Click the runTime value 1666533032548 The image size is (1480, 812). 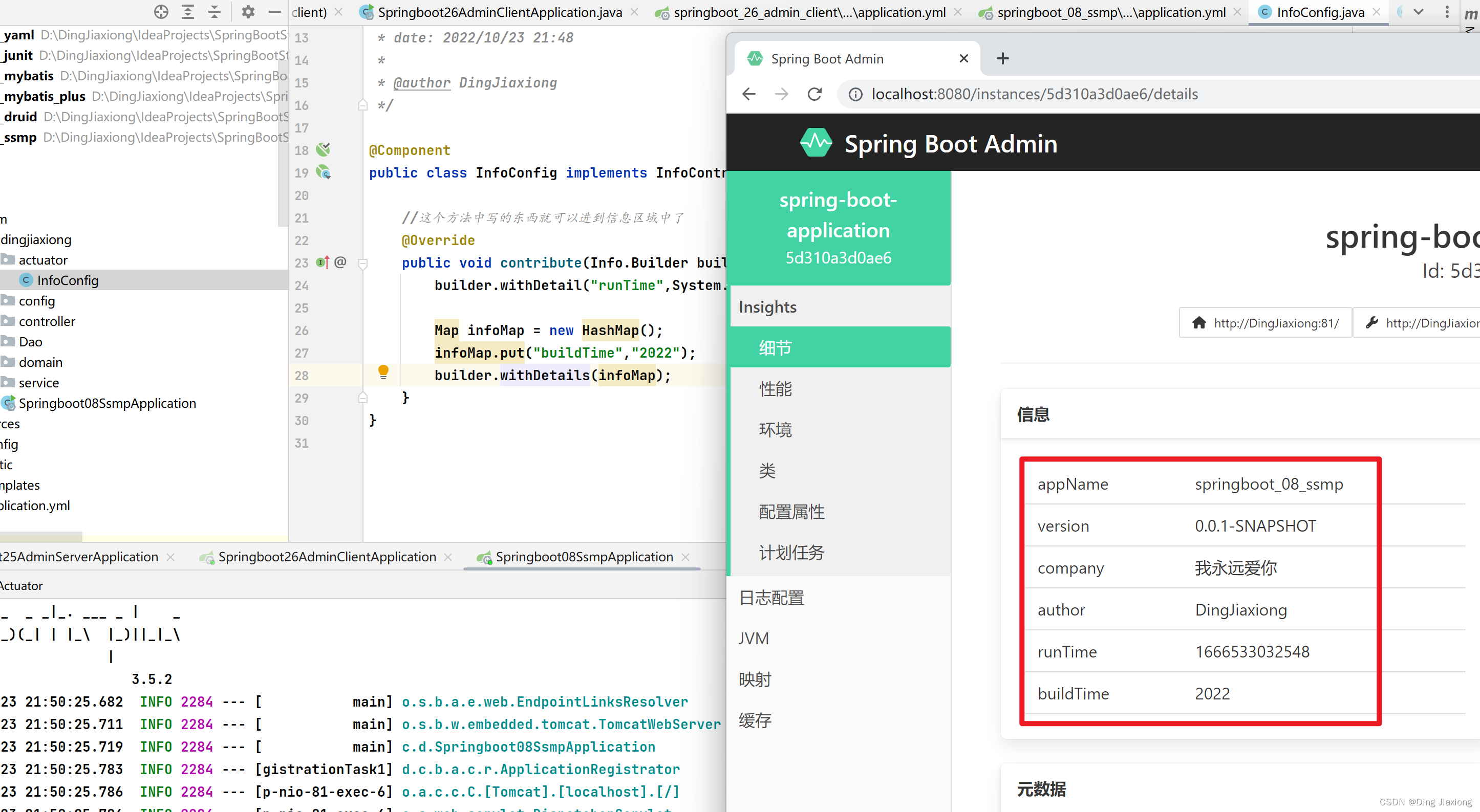tap(1252, 652)
